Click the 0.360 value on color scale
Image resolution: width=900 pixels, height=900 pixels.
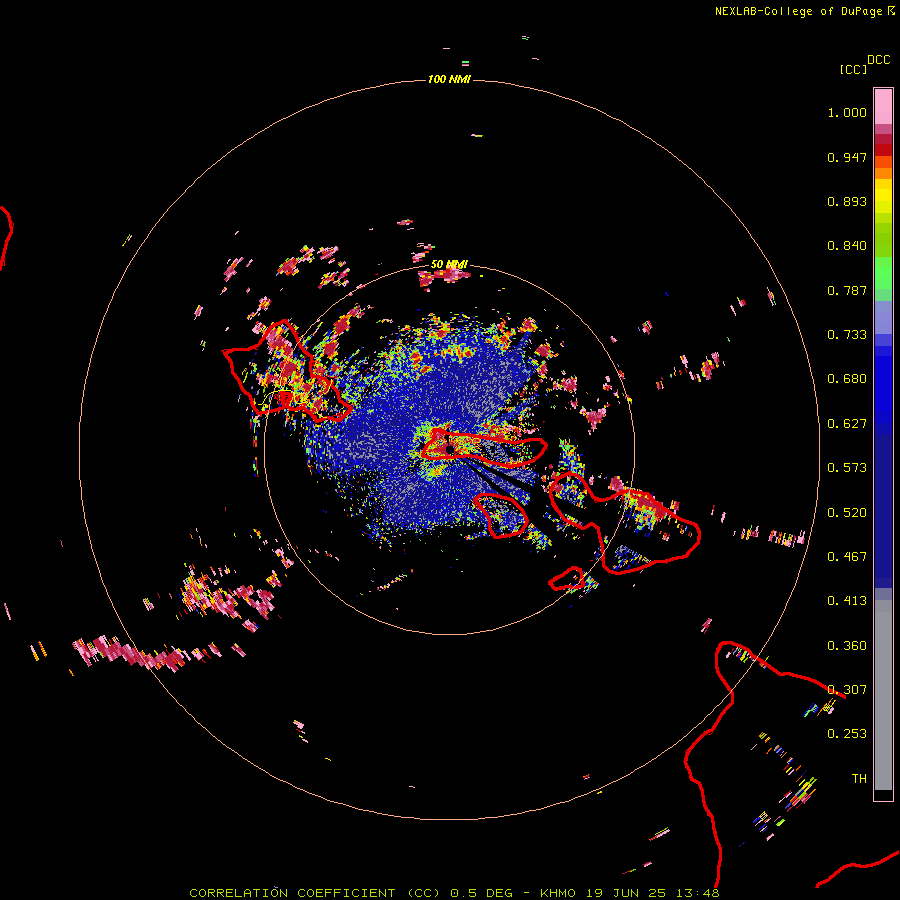pos(847,646)
